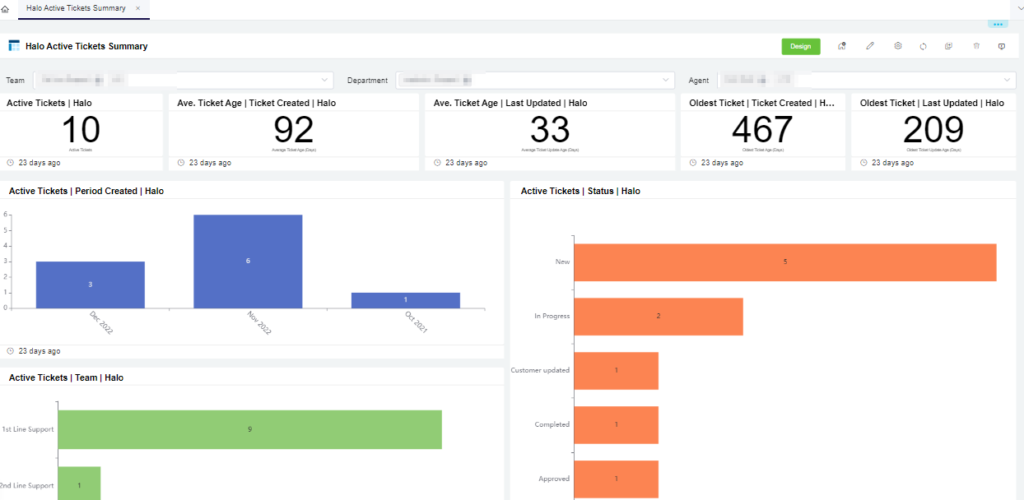Screen dimensions: 1024x500
Task: Click the 'Nov 2022' axis label
Action: [259, 323]
